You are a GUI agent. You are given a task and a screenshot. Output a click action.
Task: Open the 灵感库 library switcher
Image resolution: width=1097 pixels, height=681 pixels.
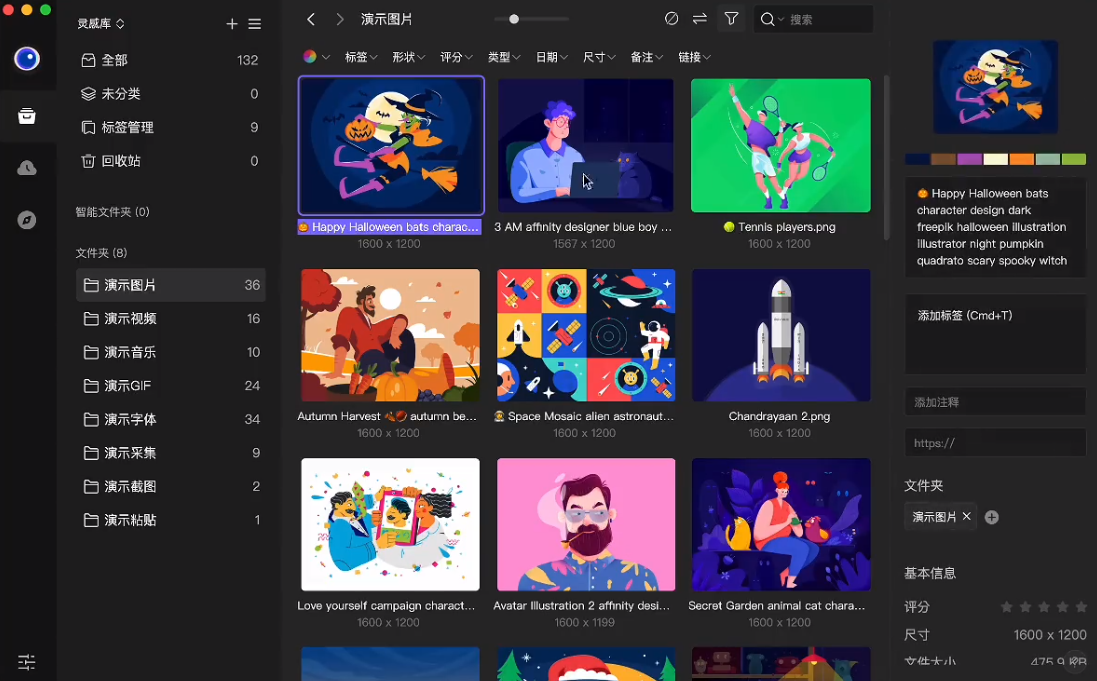tap(101, 24)
